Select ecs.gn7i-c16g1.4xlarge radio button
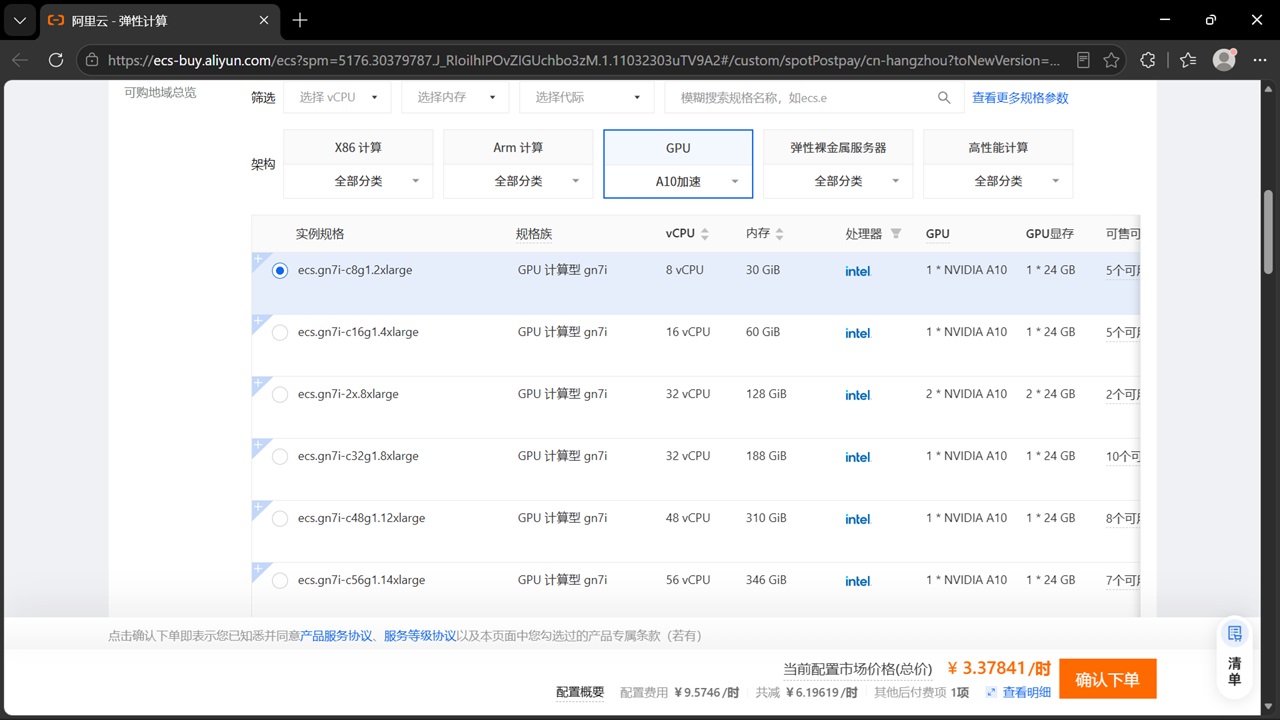The image size is (1280, 720). pos(280,333)
